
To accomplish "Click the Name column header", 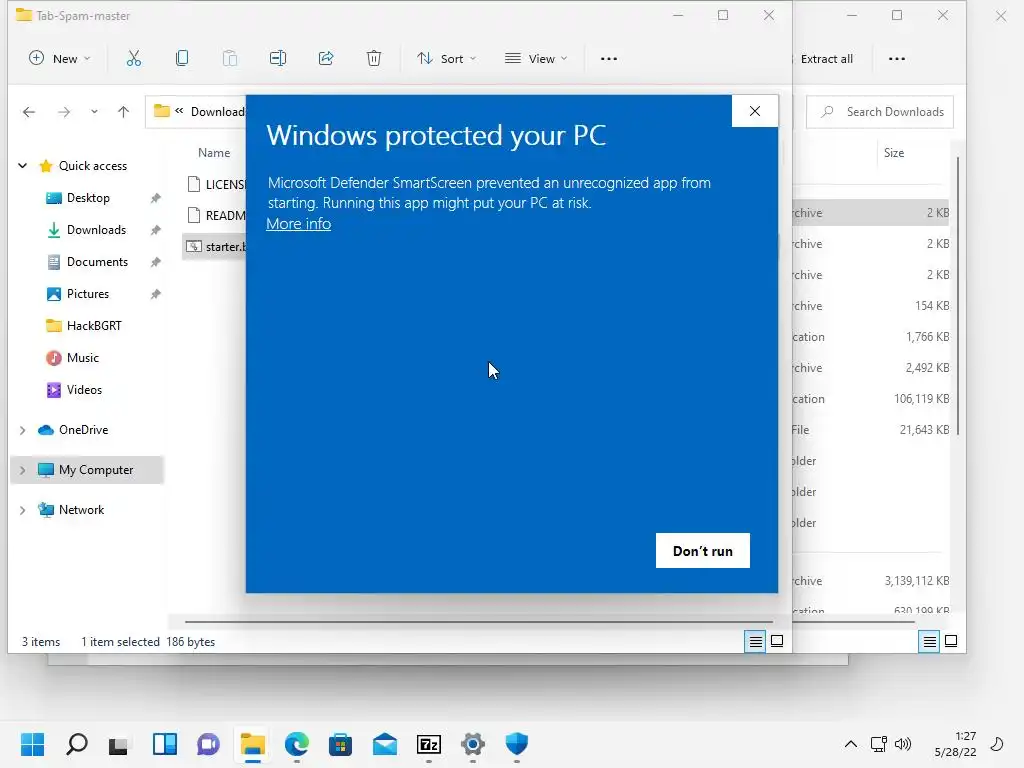I will pos(214,153).
